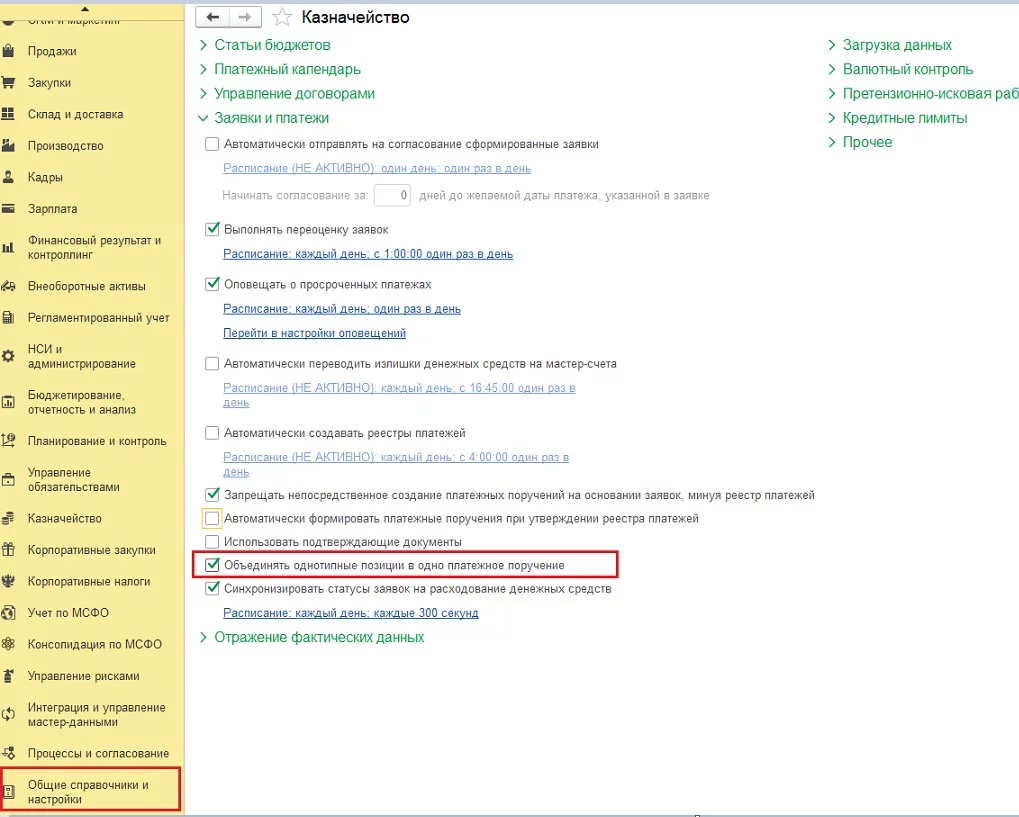Check Использовать подтверждающие документы
Viewport: 1019px width, 817px height.
(x=212, y=541)
